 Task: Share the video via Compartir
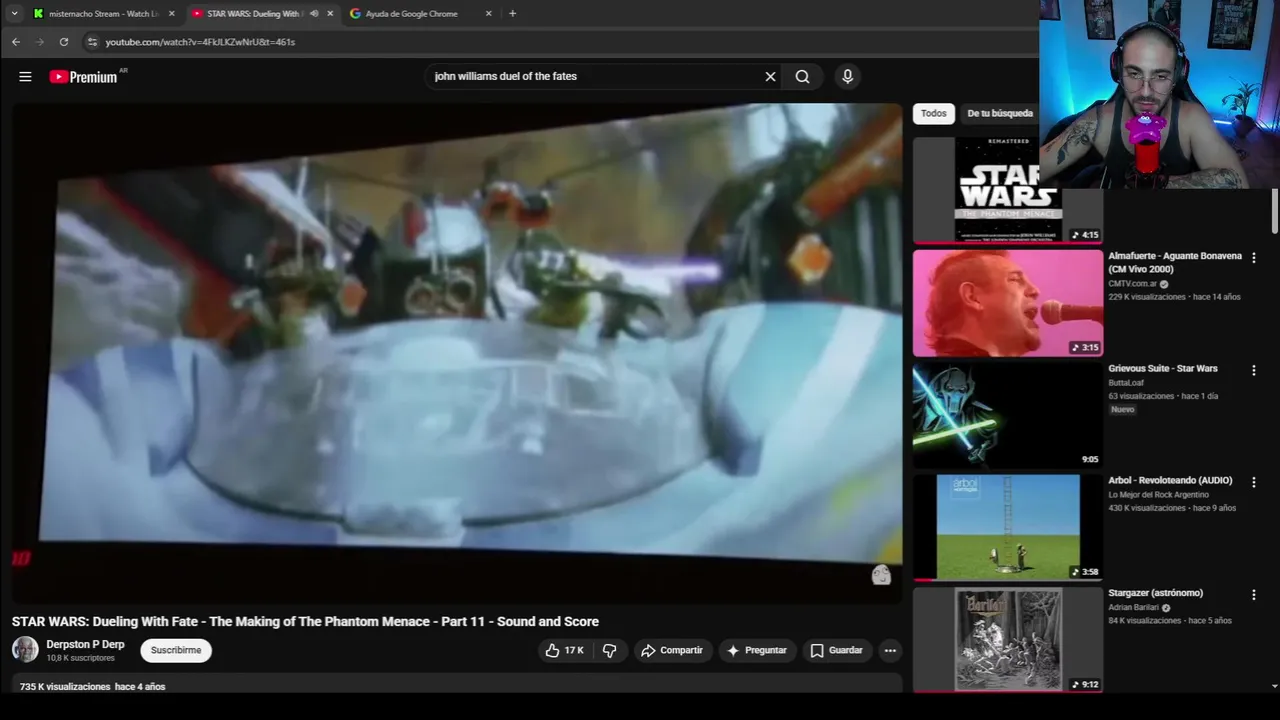click(x=672, y=650)
